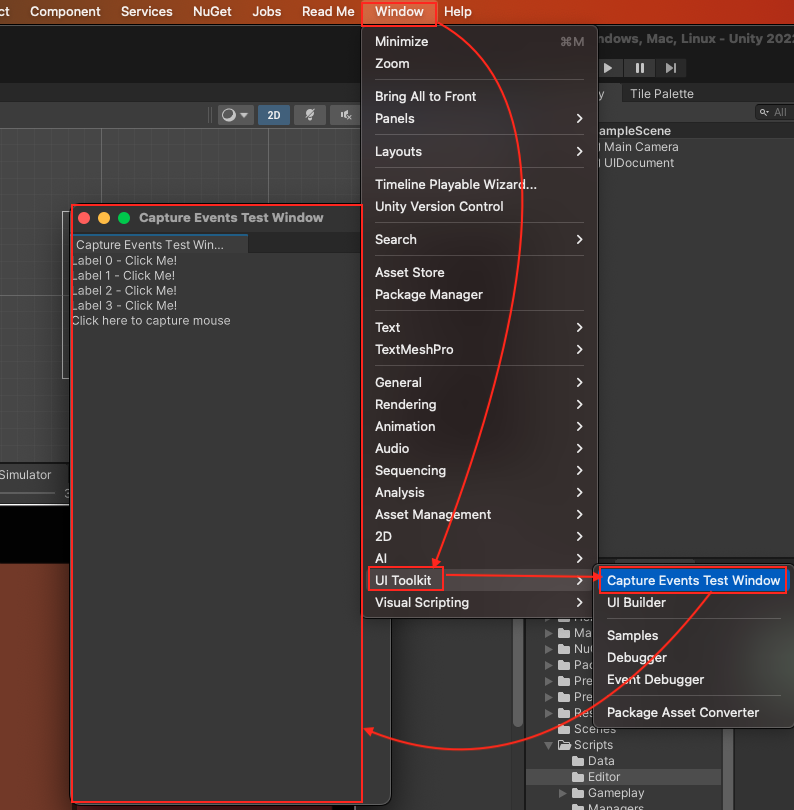
Task: Click the Step frame button
Action: 671,68
